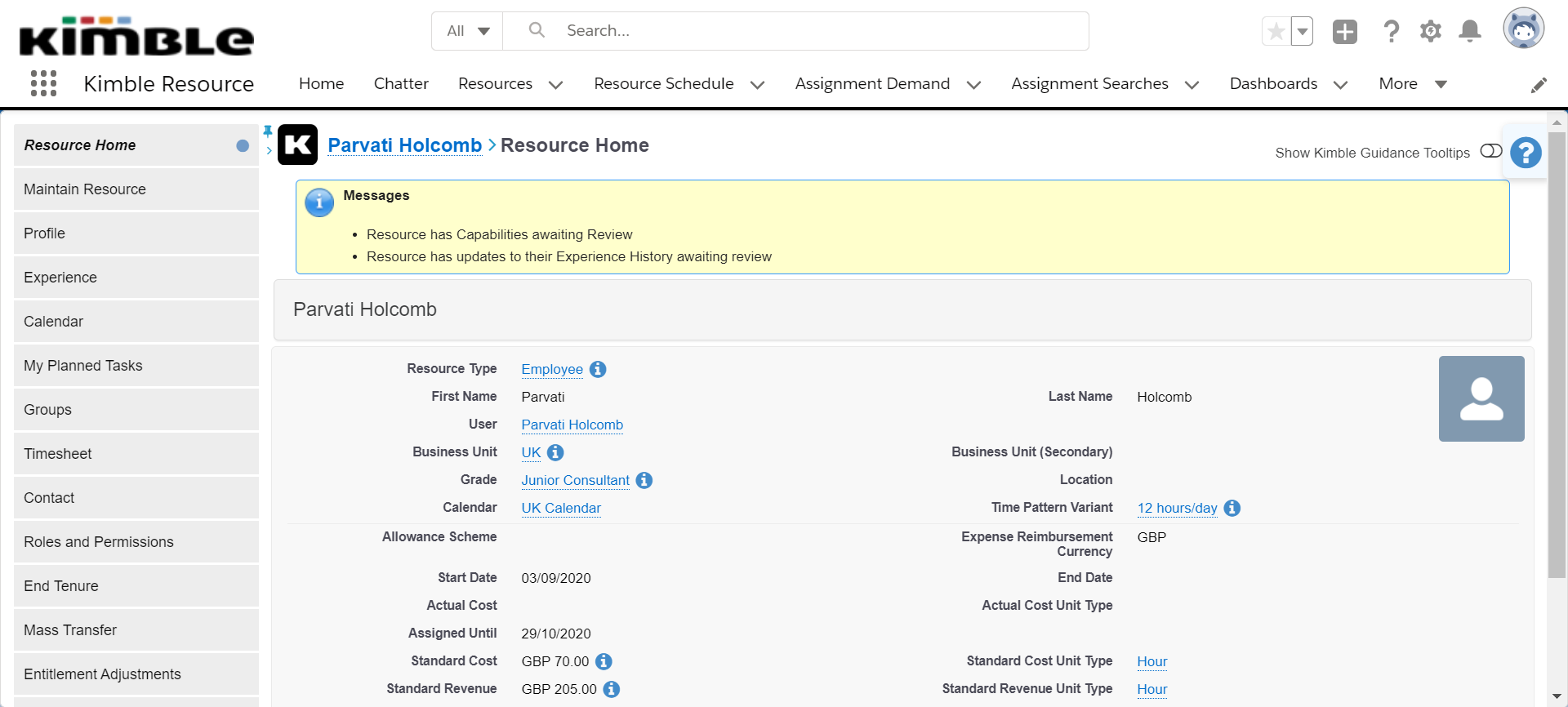Click the Kimble K logo icon
Screen dimensions: 1568x707
coord(297,145)
